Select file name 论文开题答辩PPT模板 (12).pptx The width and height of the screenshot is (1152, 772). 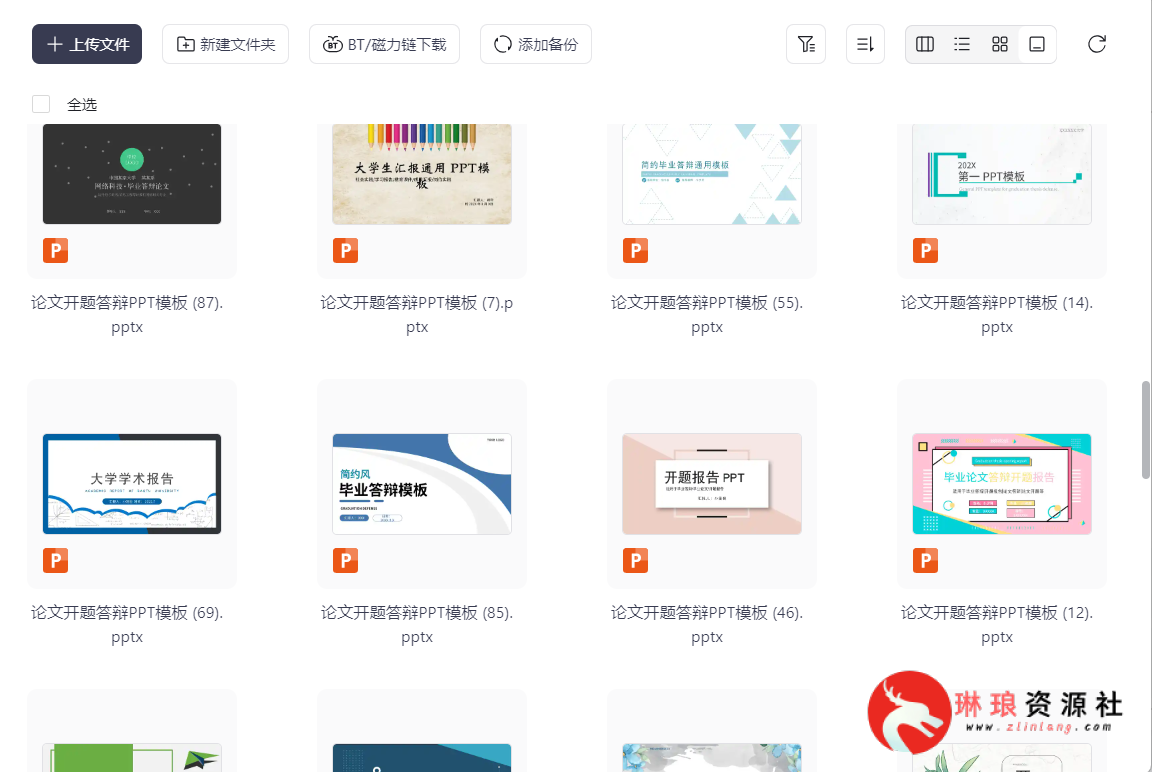click(x=997, y=624)
